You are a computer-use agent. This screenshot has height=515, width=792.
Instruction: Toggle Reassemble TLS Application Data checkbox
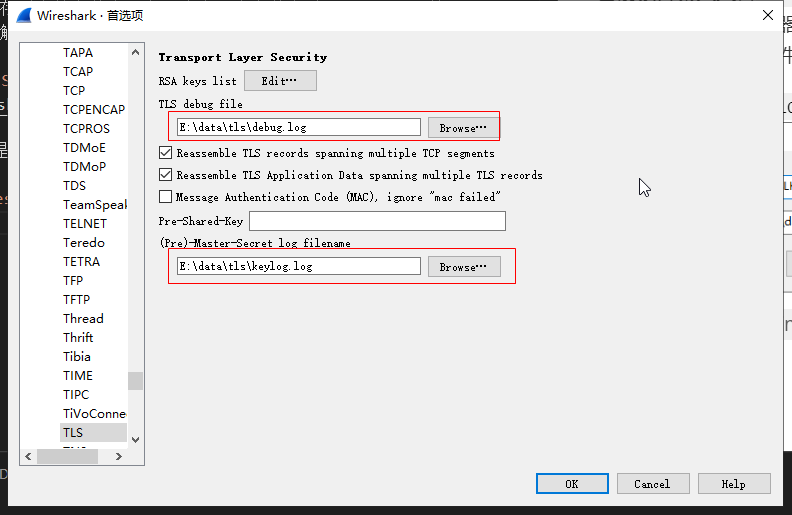[x=166, y=175]
